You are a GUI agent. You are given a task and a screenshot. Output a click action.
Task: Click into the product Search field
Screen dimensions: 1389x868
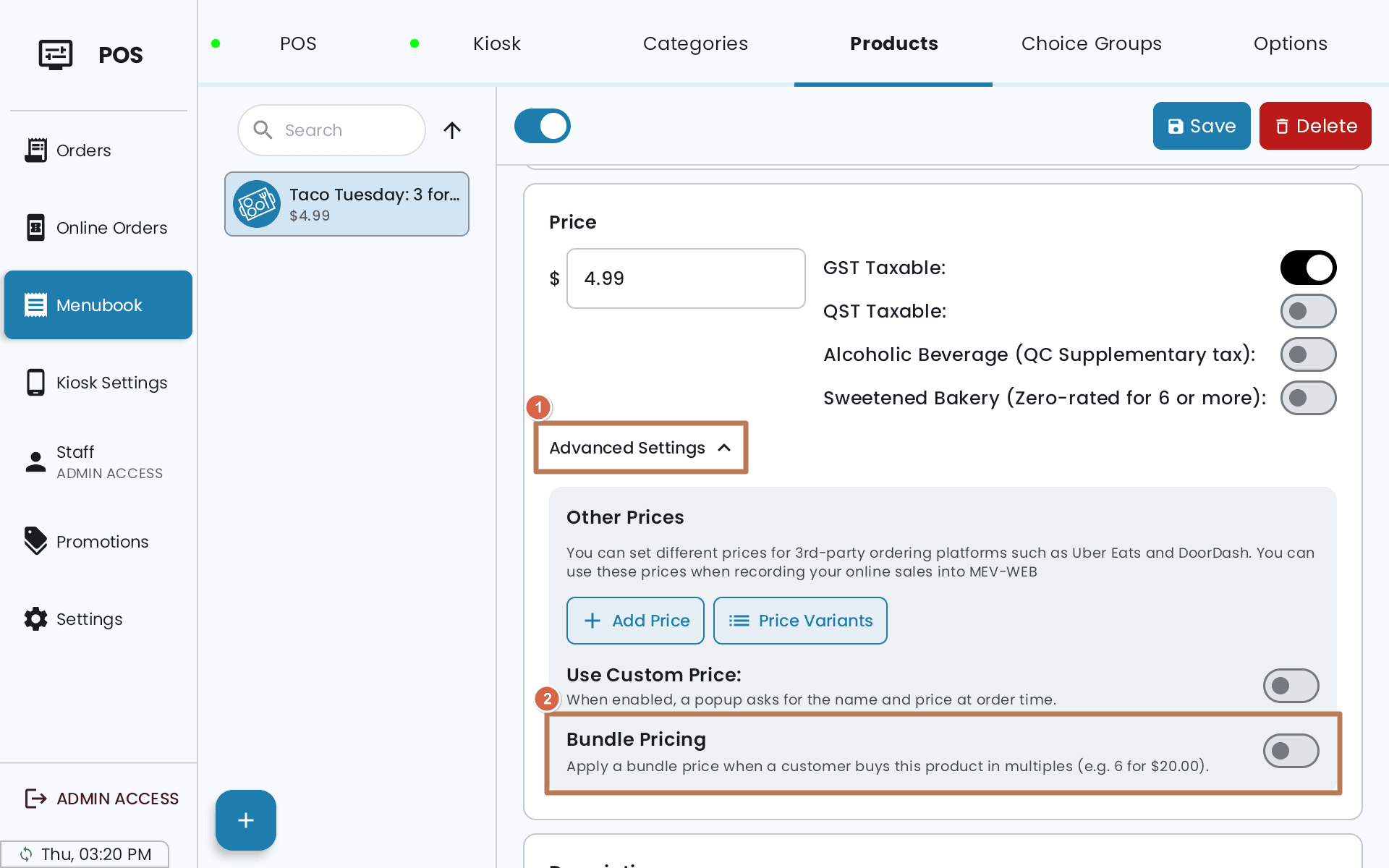331,130
